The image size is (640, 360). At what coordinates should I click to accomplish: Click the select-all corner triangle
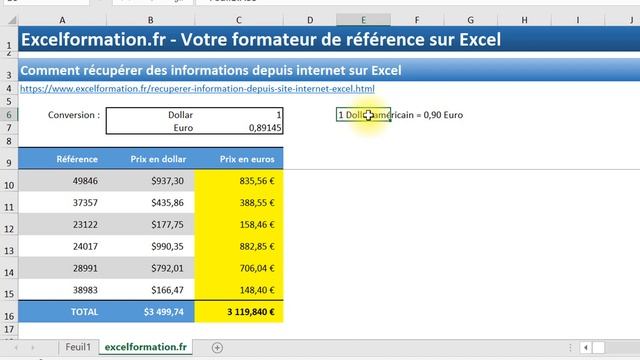[12, 20]
